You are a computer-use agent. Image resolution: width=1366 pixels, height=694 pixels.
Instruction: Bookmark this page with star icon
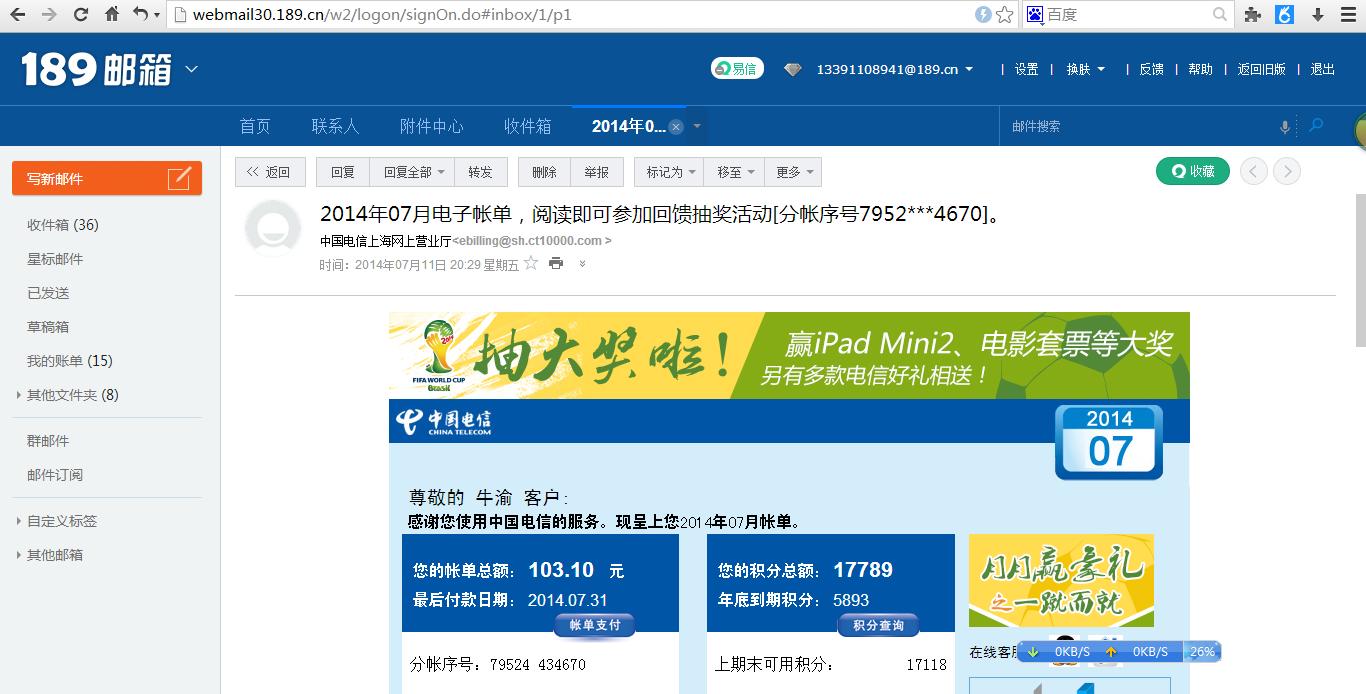[x=1004, y=15]
